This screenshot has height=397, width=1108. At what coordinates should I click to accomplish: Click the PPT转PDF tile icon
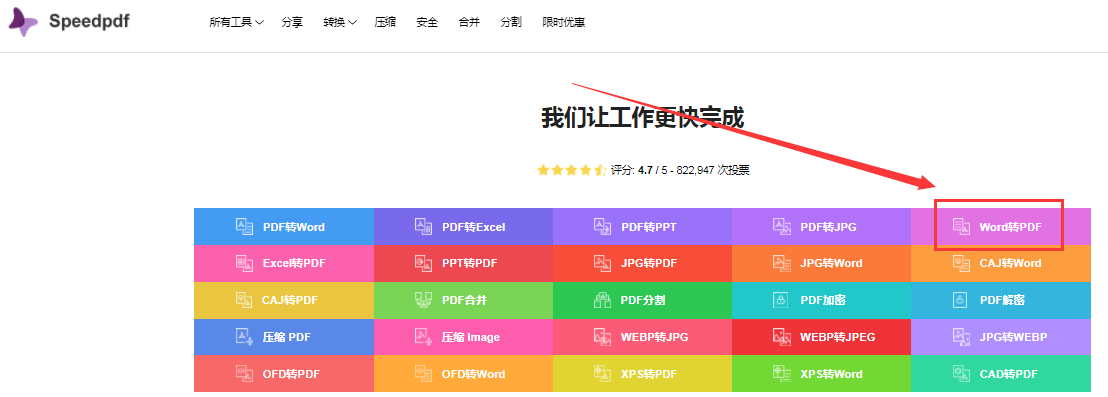(423, 263)
